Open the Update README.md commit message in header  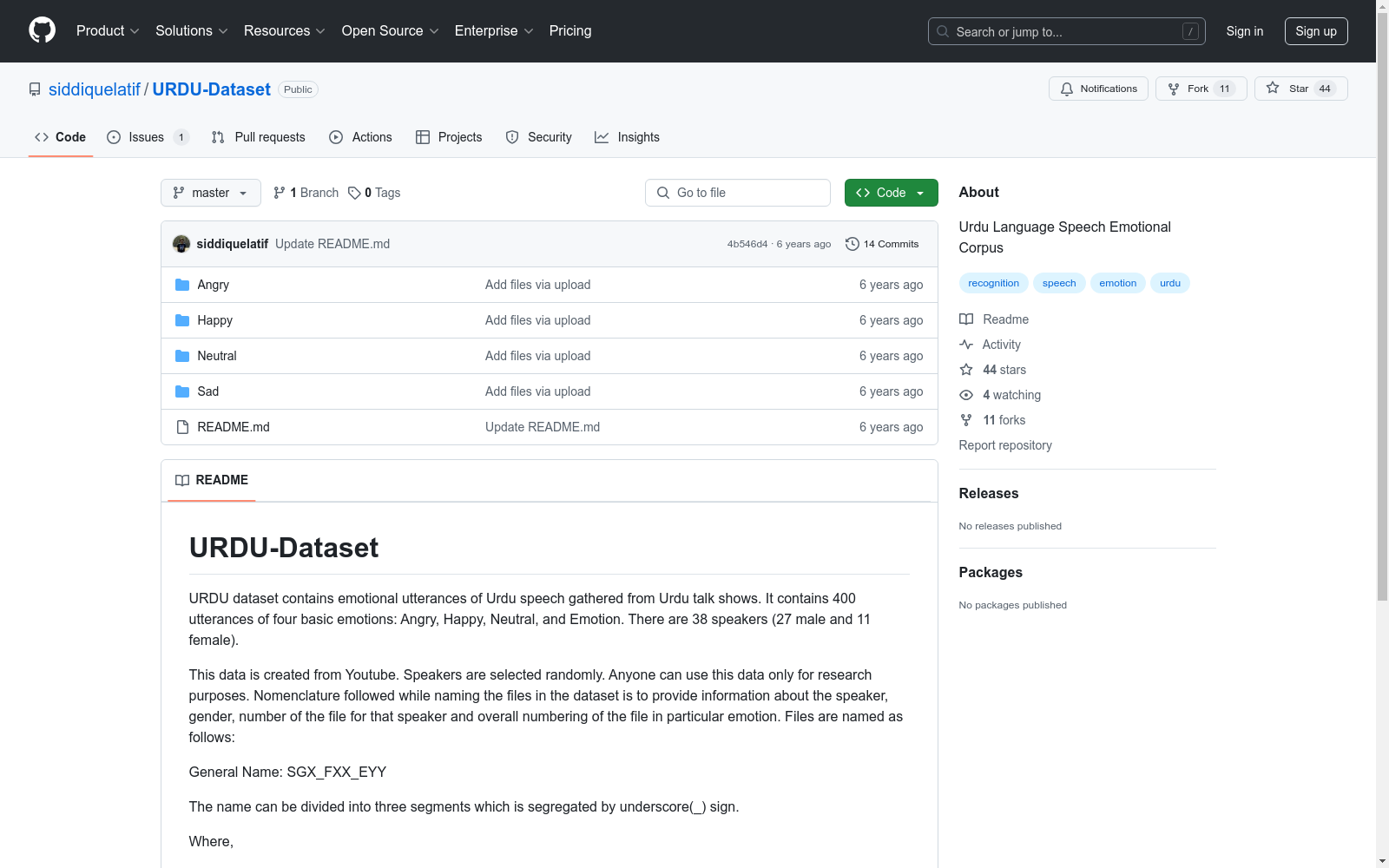click(332, 244)
